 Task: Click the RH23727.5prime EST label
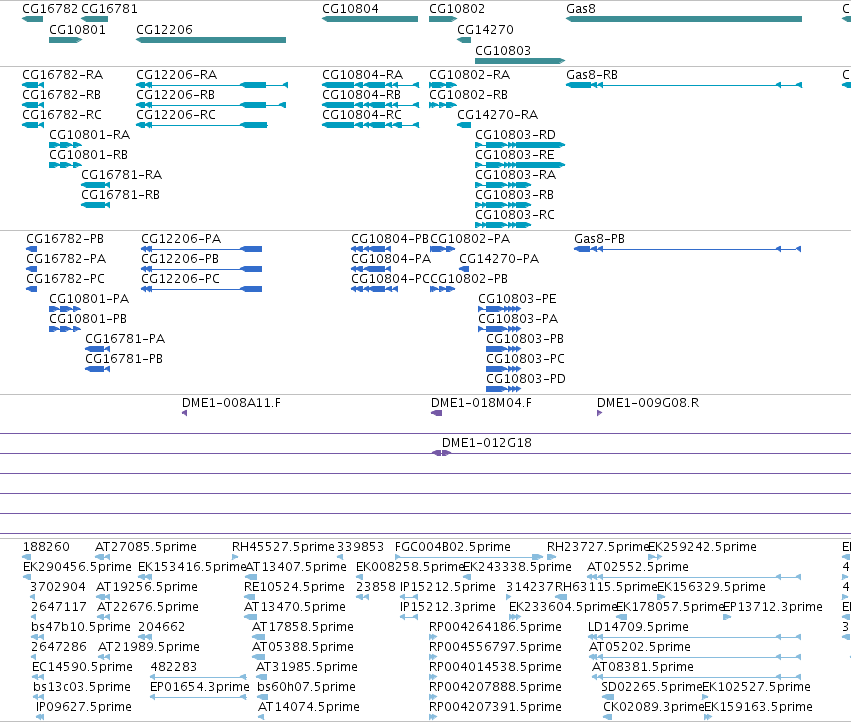598,547
